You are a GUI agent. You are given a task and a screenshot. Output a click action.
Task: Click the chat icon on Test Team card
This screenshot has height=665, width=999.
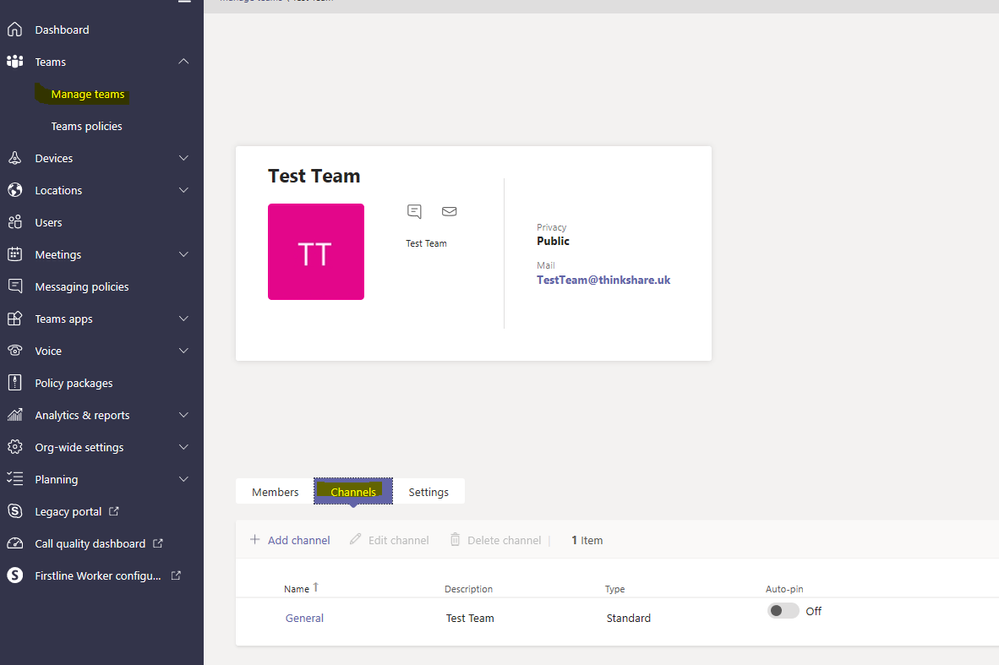tap(414, 211)
